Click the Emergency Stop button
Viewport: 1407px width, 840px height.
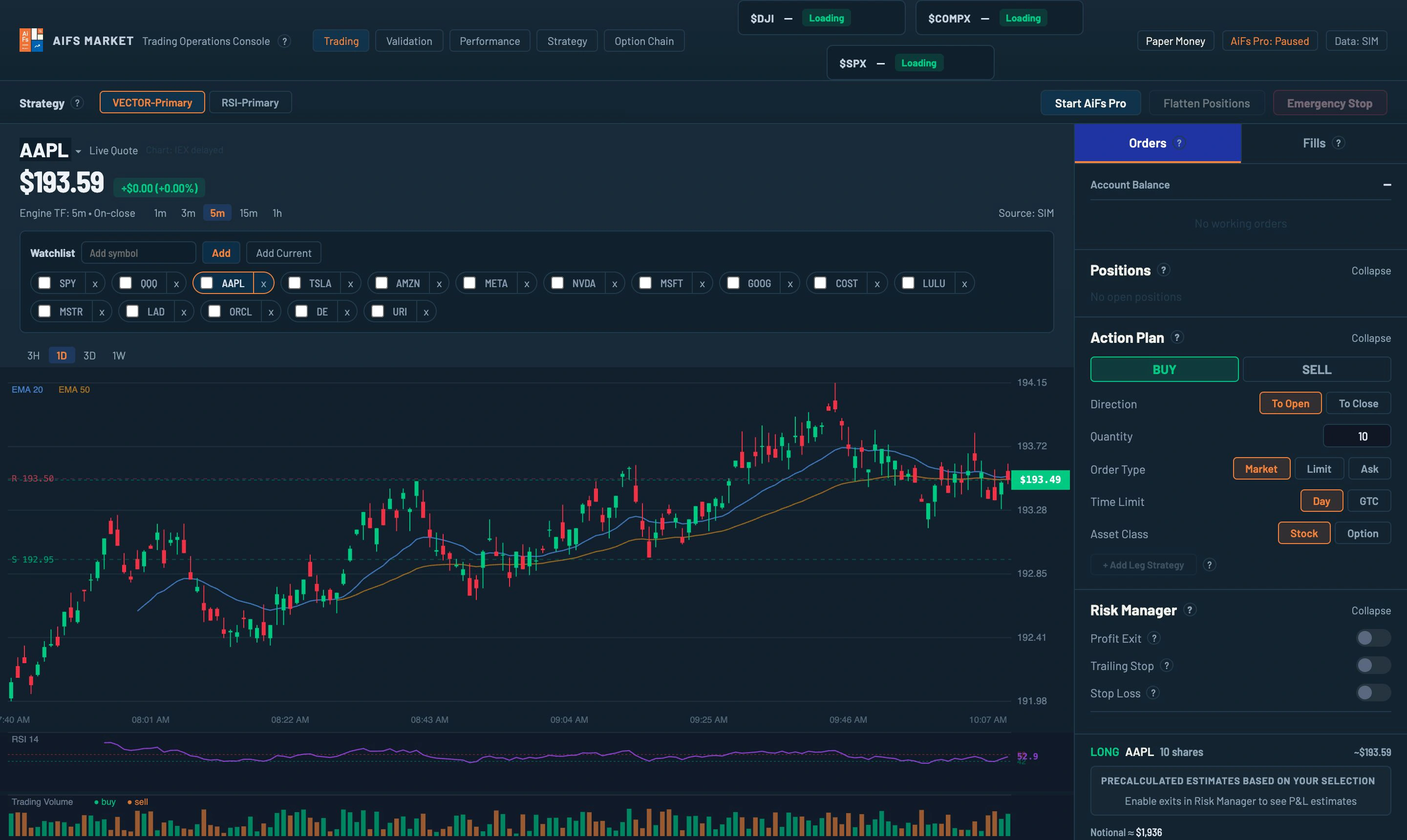click(1329, 103)
